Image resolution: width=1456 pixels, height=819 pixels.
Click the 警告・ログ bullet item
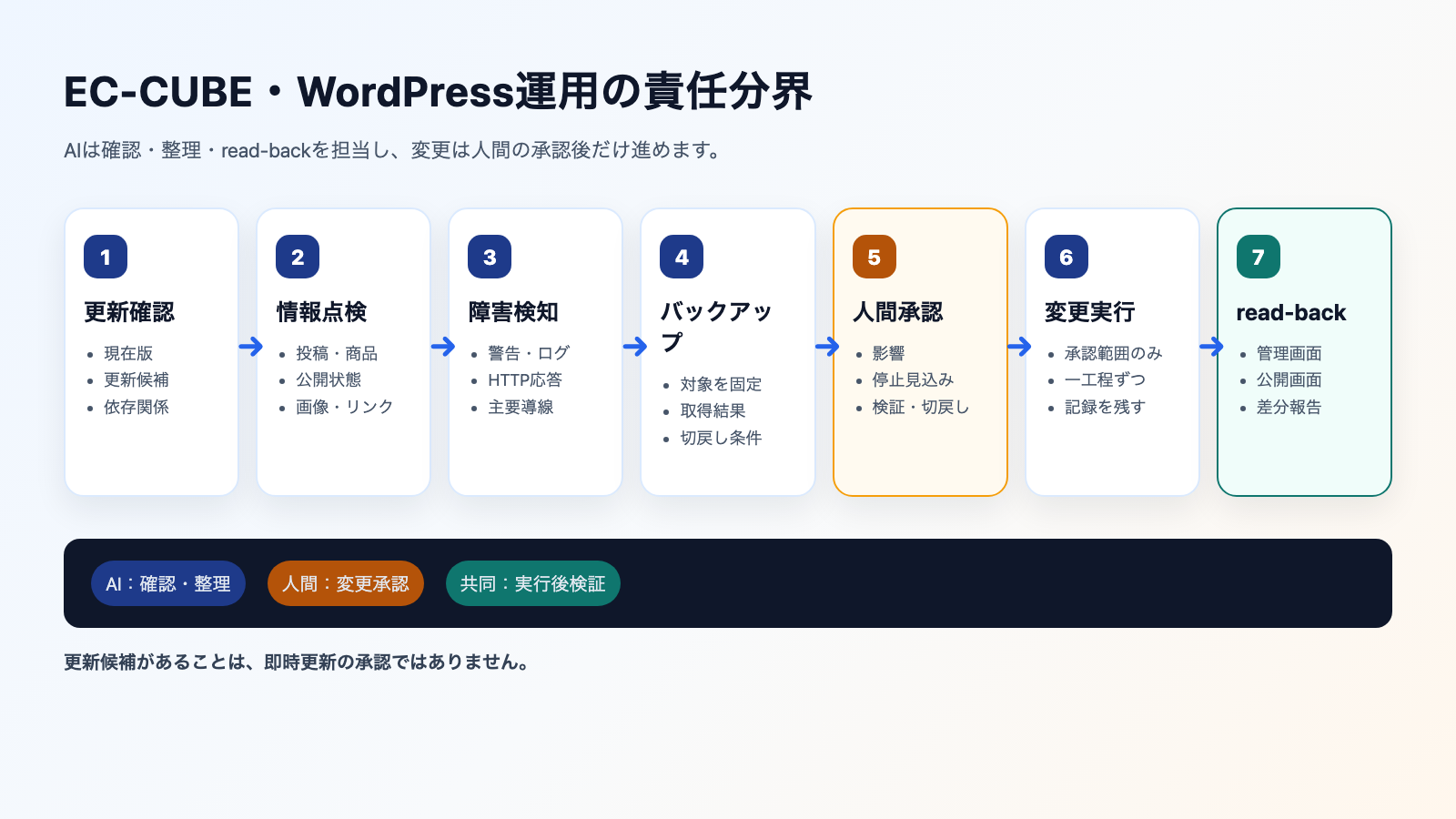(x=529, y=353)
